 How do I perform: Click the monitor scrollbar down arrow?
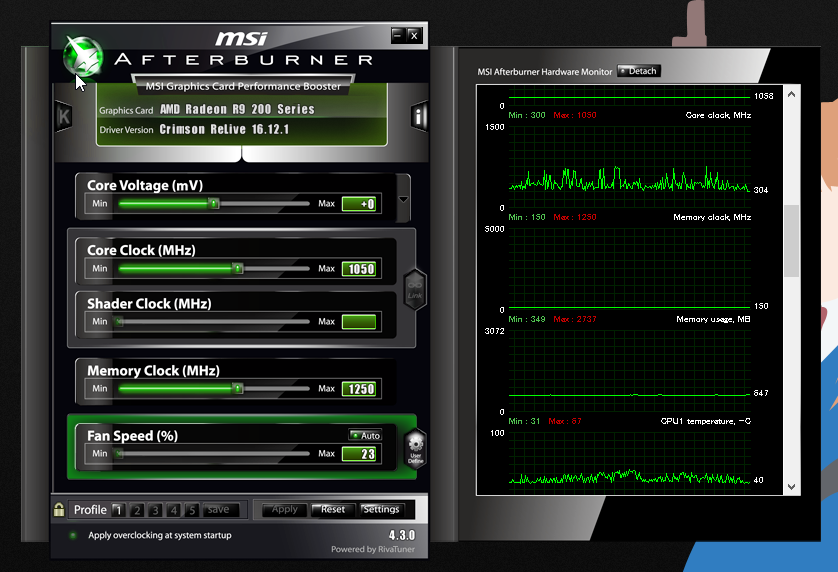tap(792, 486)
